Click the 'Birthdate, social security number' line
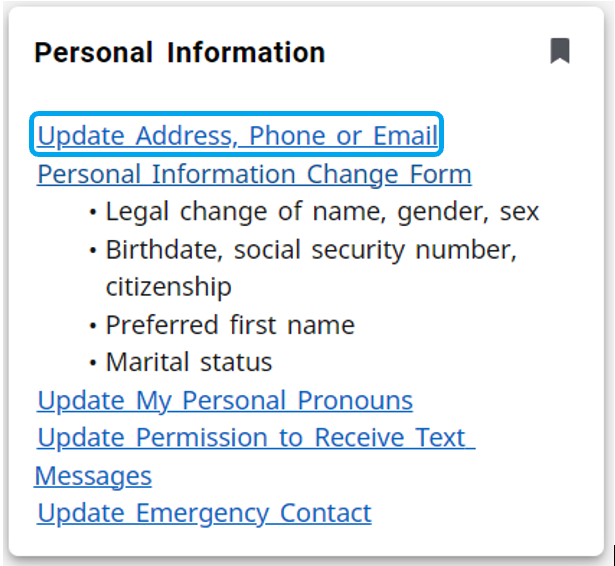 coord(311,249)
